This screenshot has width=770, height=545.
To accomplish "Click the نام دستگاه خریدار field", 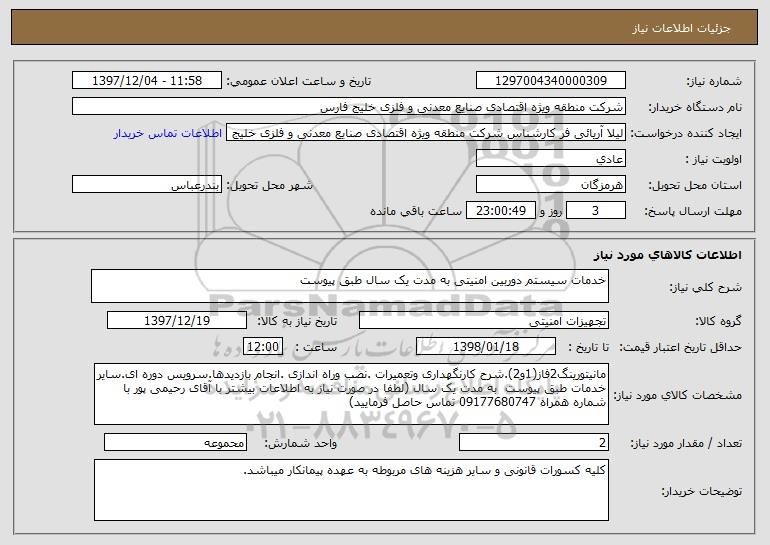I will [x=349, y=107].
